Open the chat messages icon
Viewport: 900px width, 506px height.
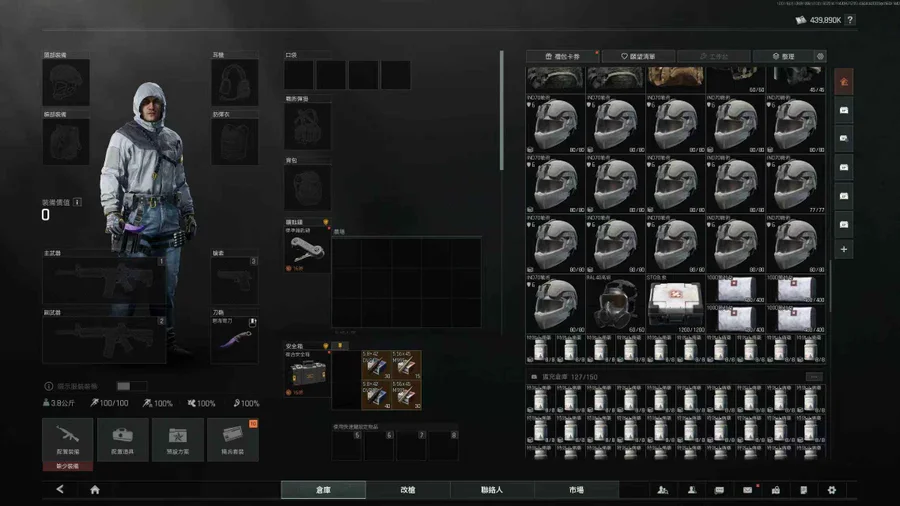click(719, 490)
